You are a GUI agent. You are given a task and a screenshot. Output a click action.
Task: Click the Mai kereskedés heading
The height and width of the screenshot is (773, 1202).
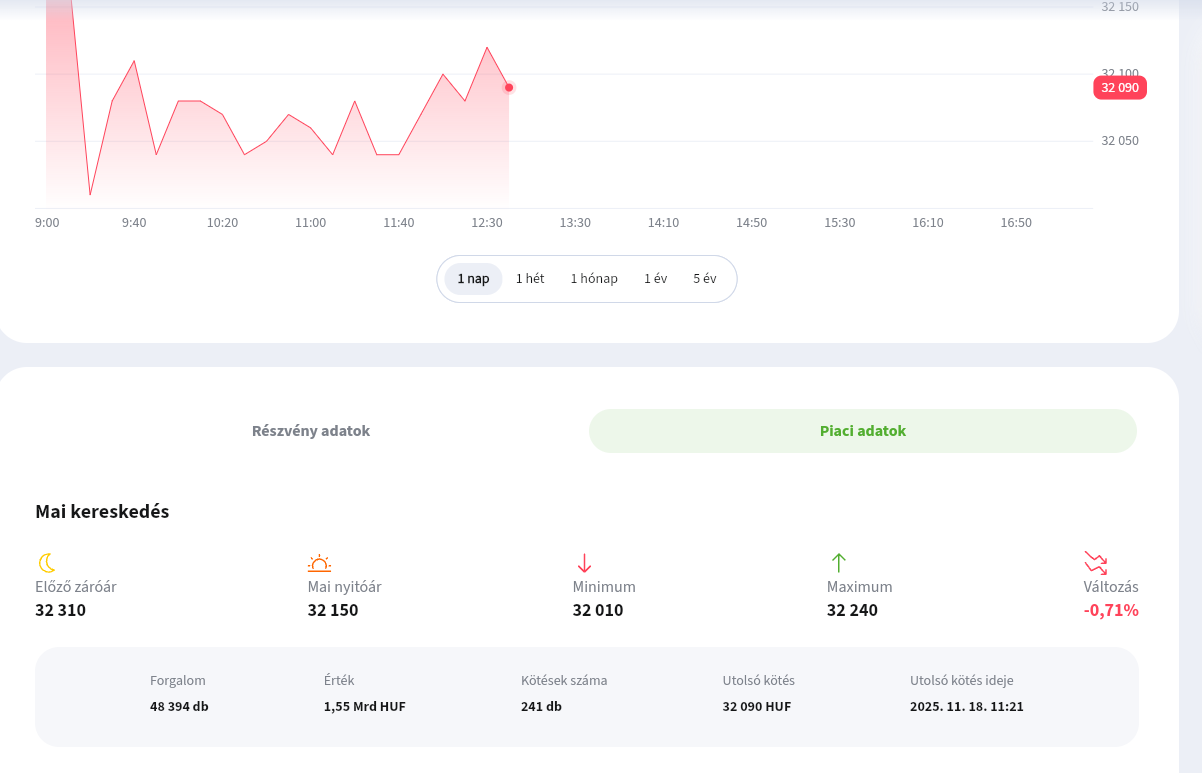coord(102,512)
